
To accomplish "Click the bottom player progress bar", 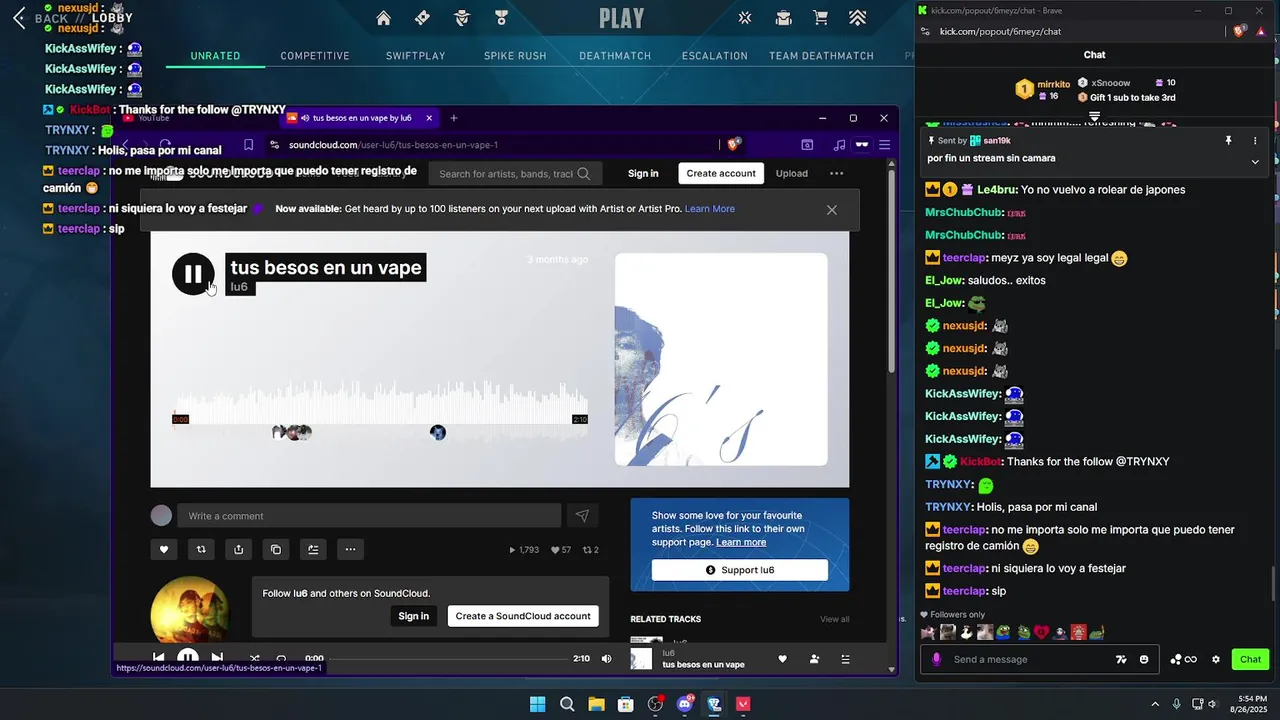I will point(447,659).
